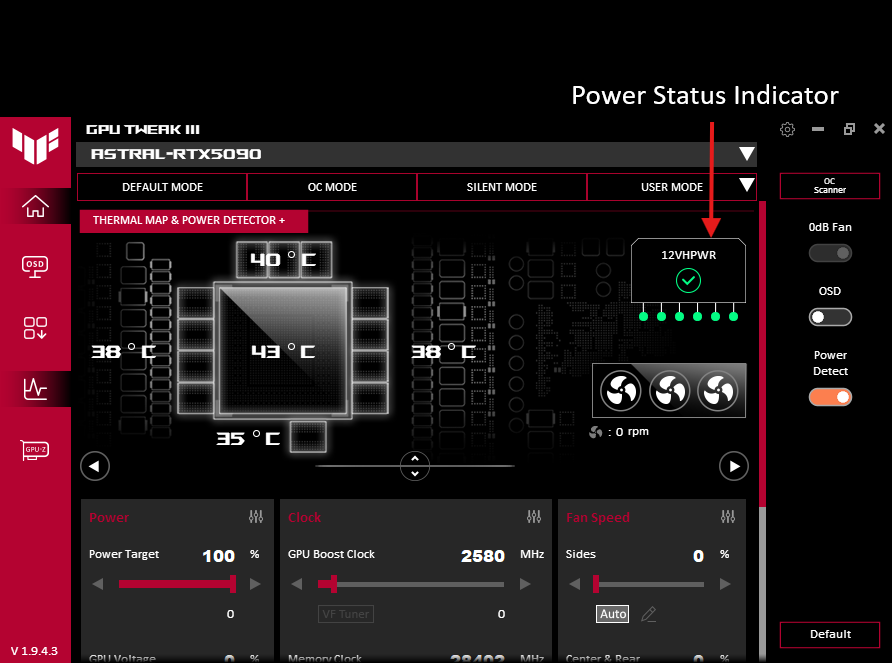Open Fan Speed panel advanced sliders icon
892x663 pixels.
point(728,517)
